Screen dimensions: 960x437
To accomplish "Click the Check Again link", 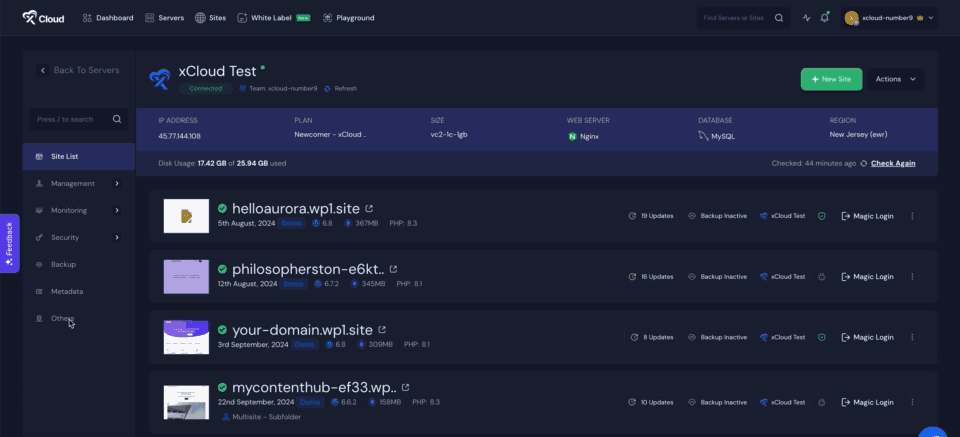I will (x=892, y=163).
